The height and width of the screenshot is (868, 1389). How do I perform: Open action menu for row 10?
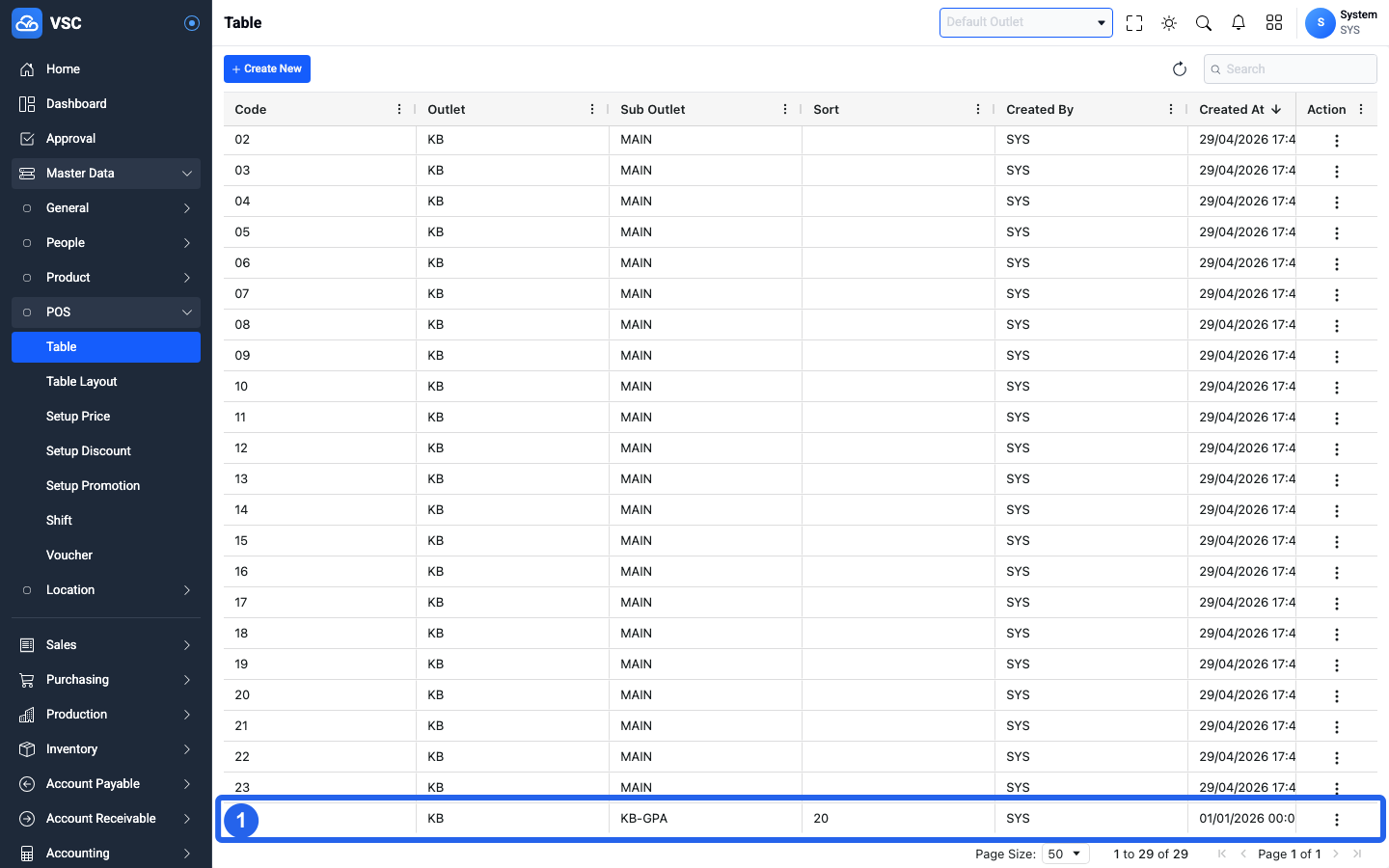[1337, 388]
